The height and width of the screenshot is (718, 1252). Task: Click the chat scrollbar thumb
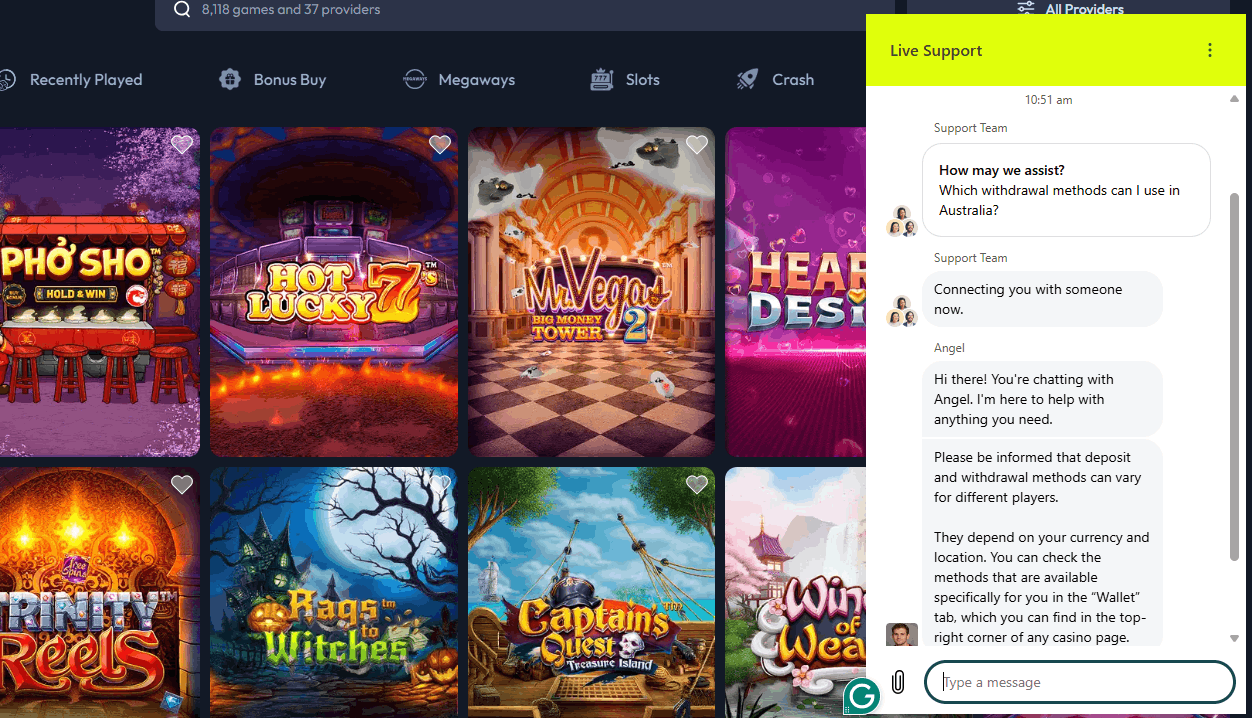click(1234, 377)
